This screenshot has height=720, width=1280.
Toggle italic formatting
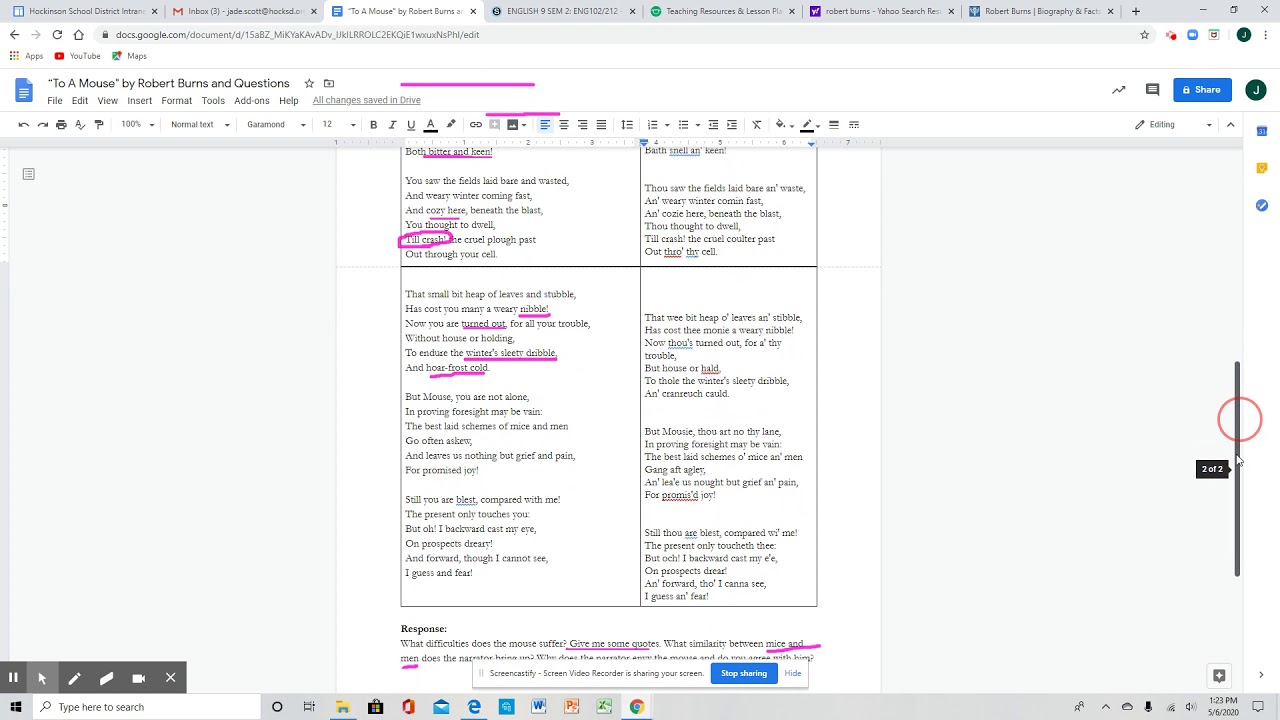(392, 125)
